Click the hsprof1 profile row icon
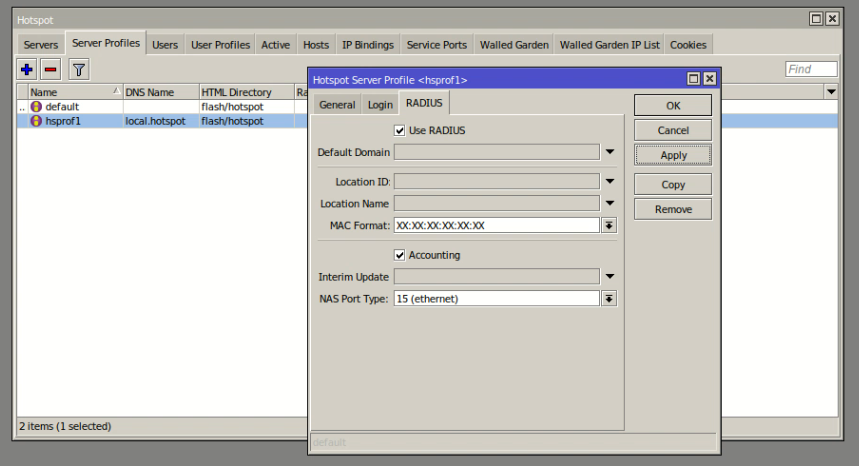Screen dimensions: 859x466 pos(37,121)
